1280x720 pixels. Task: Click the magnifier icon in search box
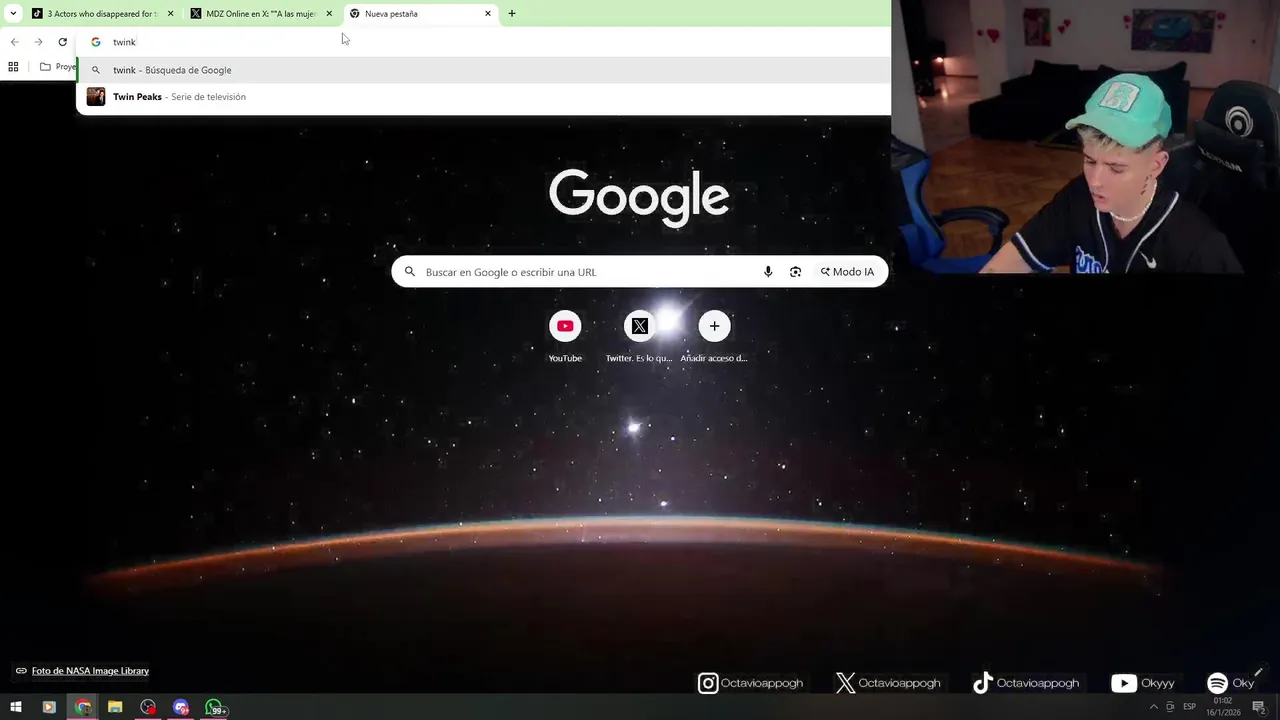409,272
